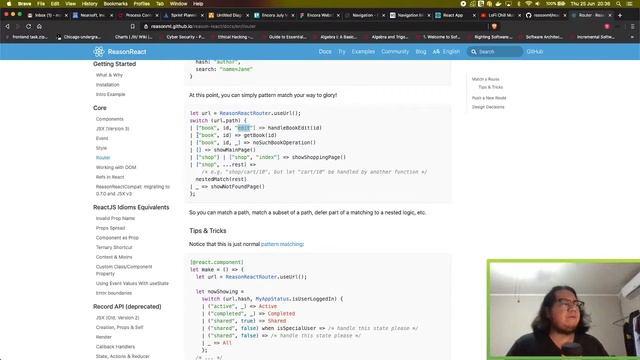Switch to the Inbox tab
Image resolution: width=640 pixels, height=360 pixels.
tap(46, 15)
